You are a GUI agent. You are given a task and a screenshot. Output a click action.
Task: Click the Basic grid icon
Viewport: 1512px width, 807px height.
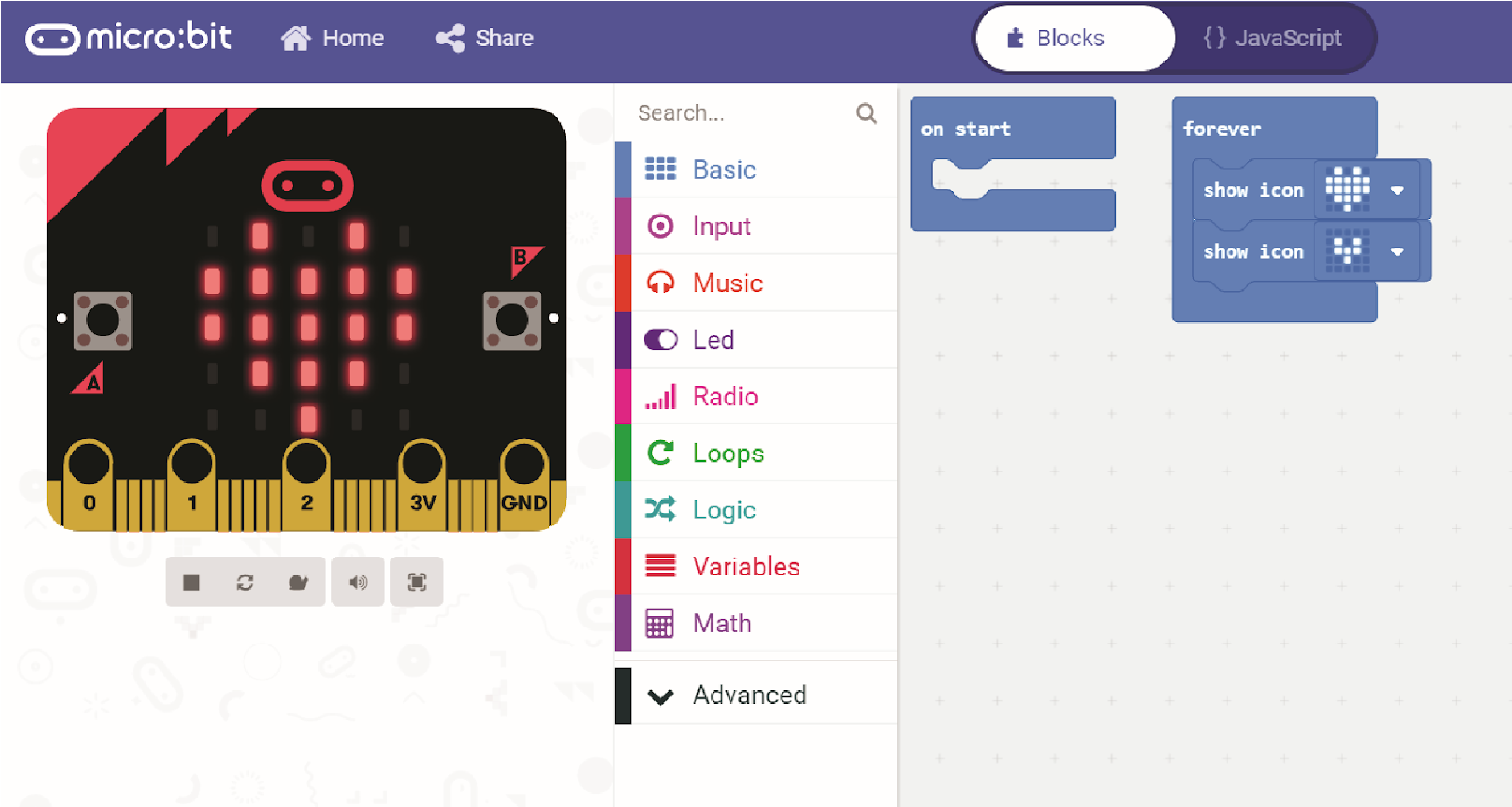coord(660,169)
